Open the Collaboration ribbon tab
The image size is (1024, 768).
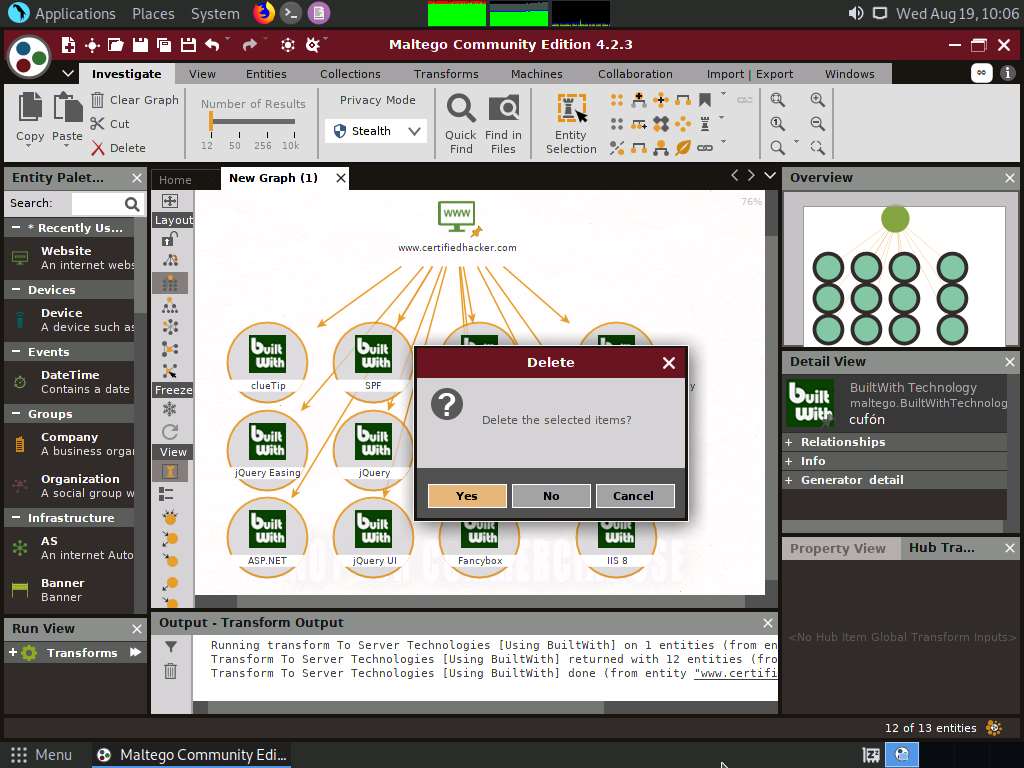tap(635, 74)
